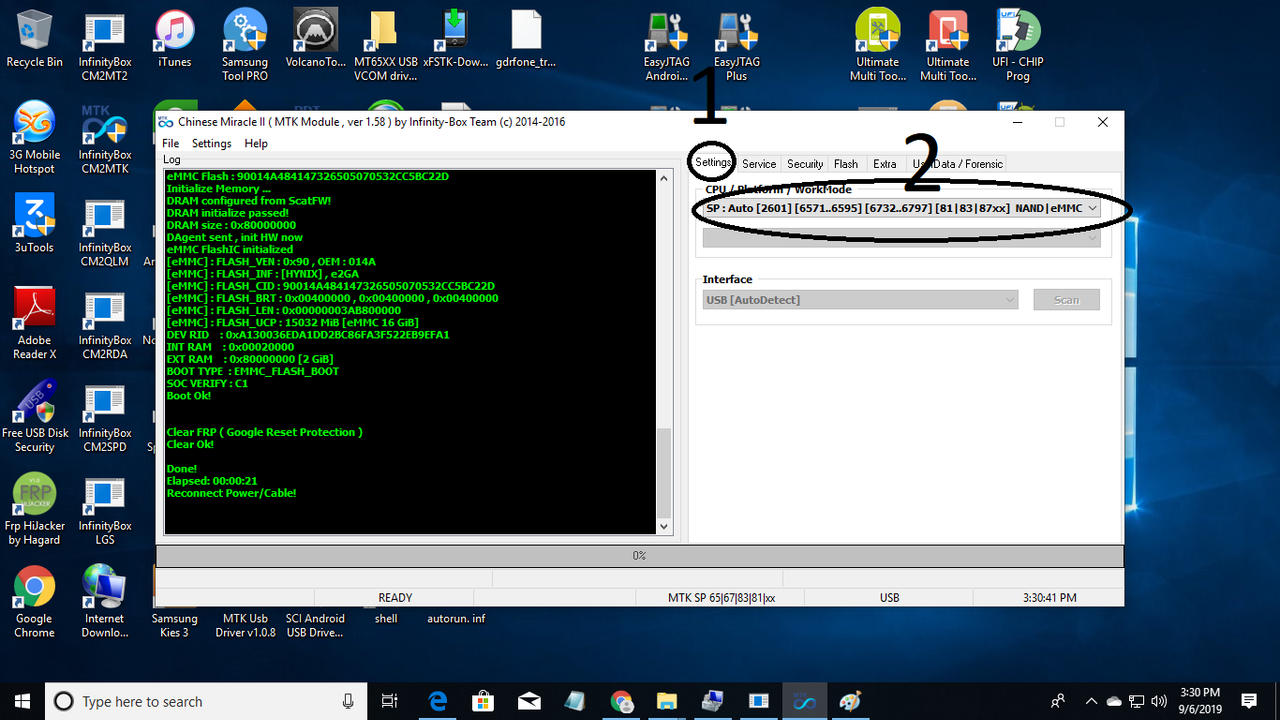Open the USB [AutoDetect] interface dropdown
This screenshot has width=1280, height=720.
click(x=860, y=300)
